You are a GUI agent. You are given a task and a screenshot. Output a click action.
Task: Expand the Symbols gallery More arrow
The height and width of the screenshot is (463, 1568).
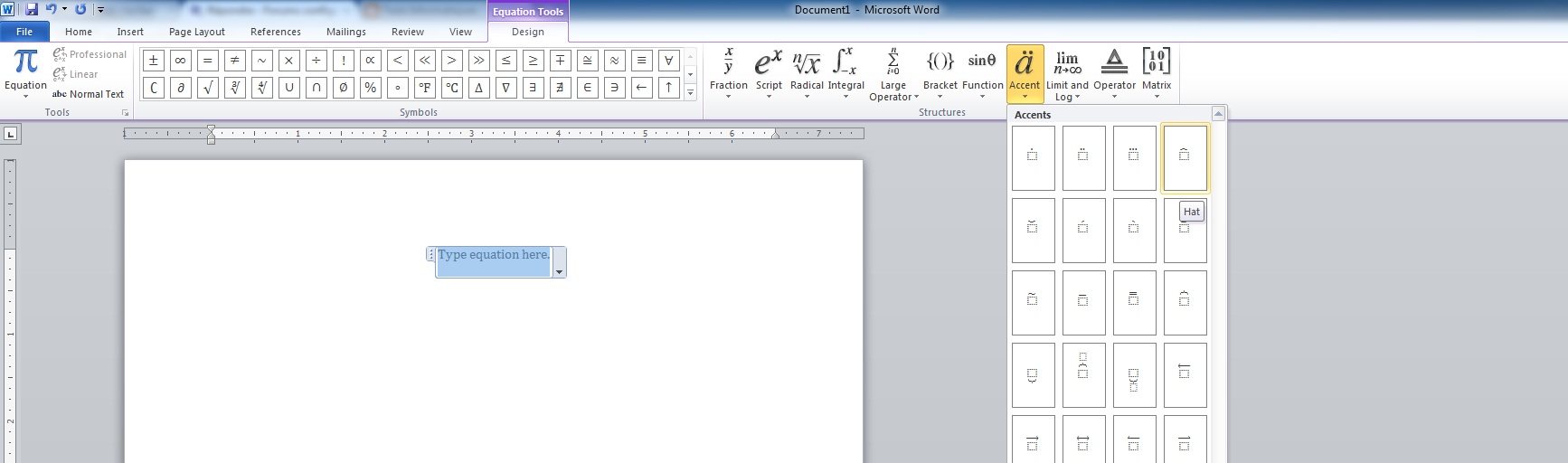tap(691, 92)
